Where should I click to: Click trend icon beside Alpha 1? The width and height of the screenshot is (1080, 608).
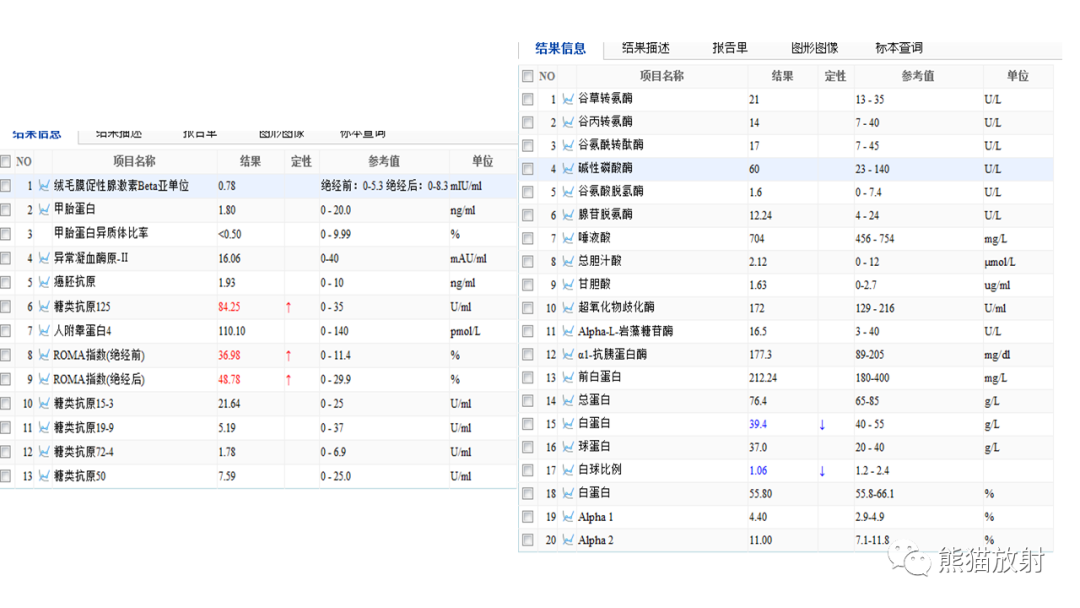coord(568,516)
